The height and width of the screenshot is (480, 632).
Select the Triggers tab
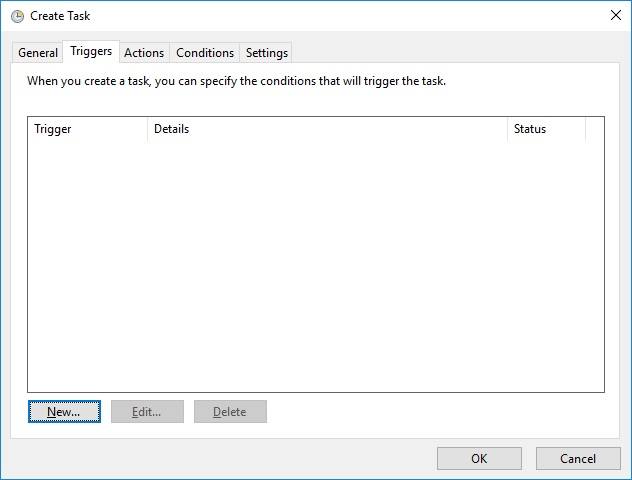(91, 51)
